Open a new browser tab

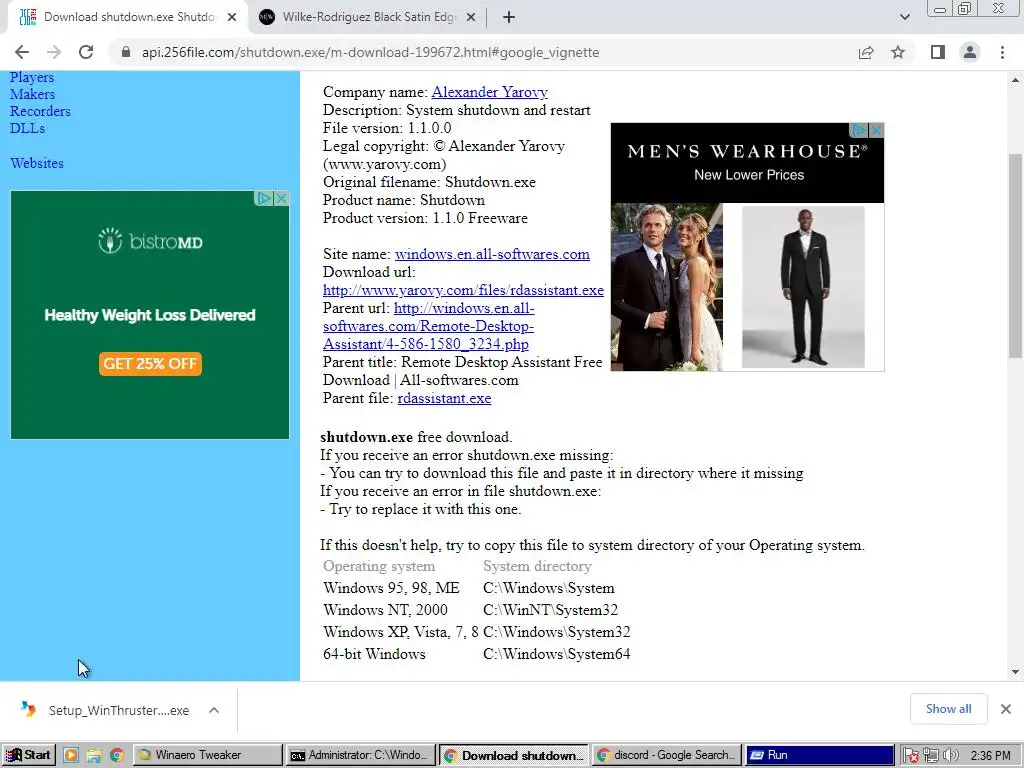pos(509,18)
